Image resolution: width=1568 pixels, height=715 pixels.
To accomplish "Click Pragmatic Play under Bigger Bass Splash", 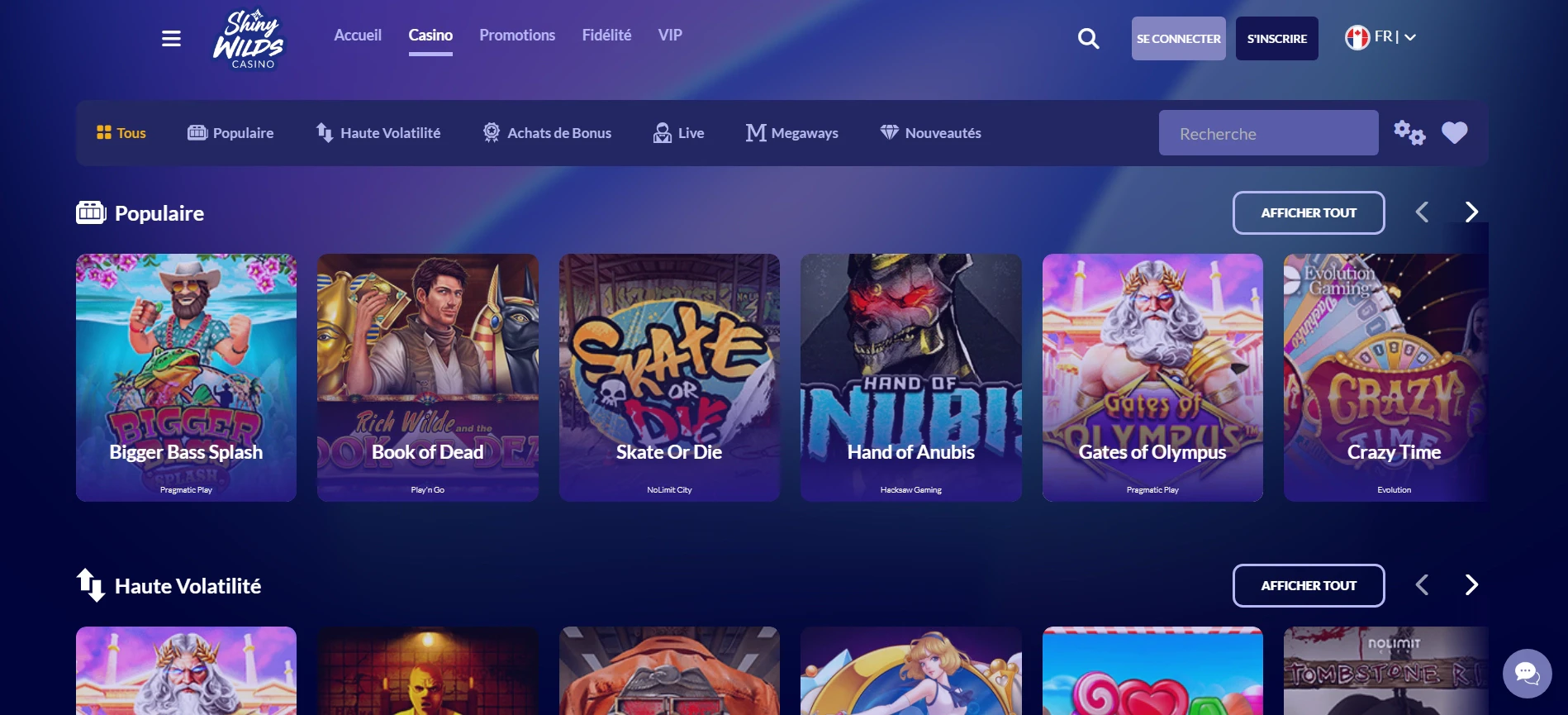I will coord(186,490).
